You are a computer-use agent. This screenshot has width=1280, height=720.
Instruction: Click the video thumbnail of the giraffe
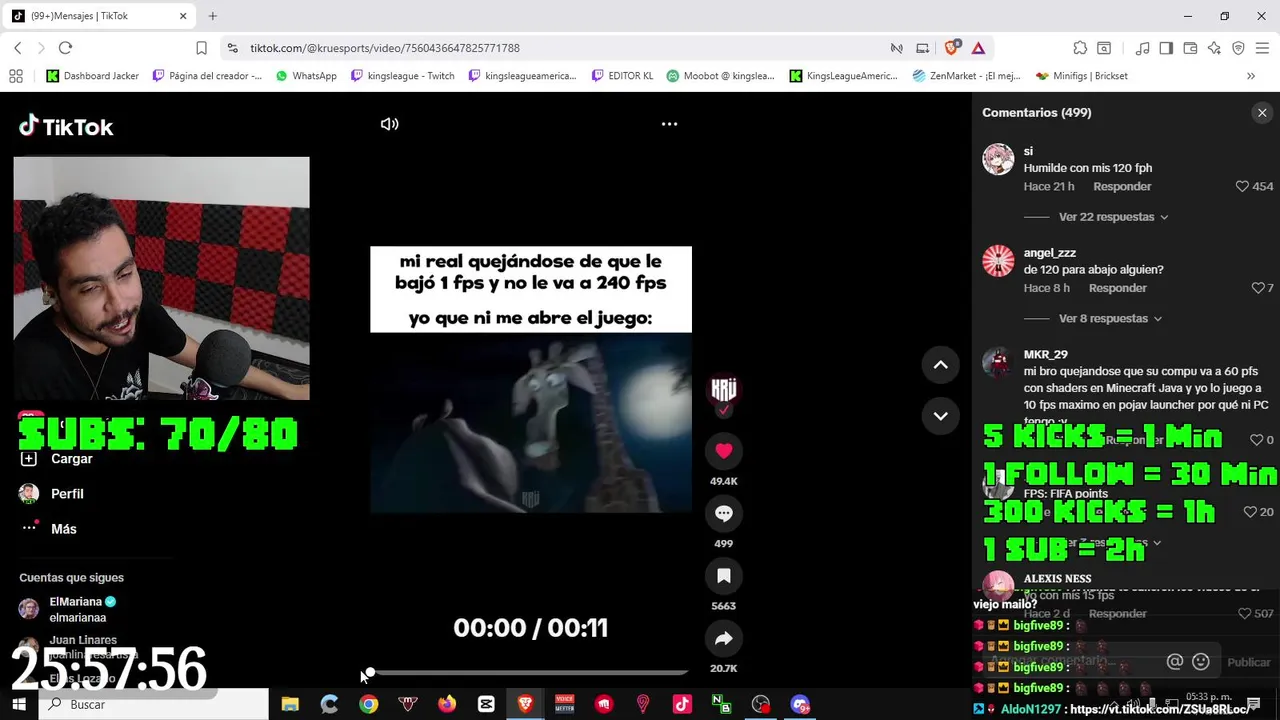531,422
